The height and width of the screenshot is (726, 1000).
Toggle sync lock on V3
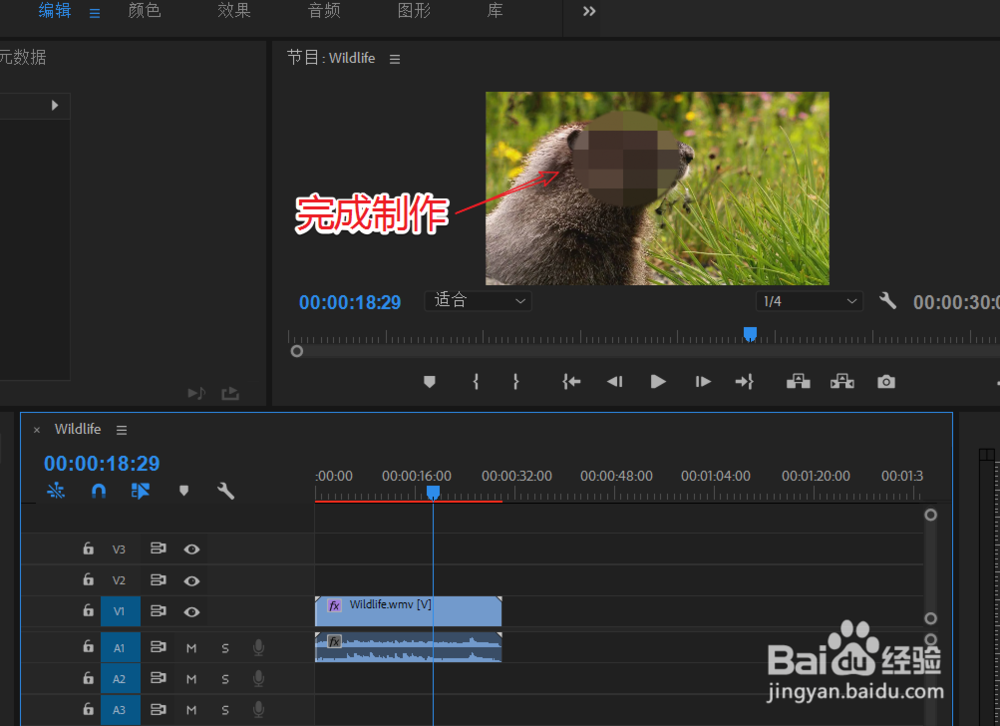point(158,548)
